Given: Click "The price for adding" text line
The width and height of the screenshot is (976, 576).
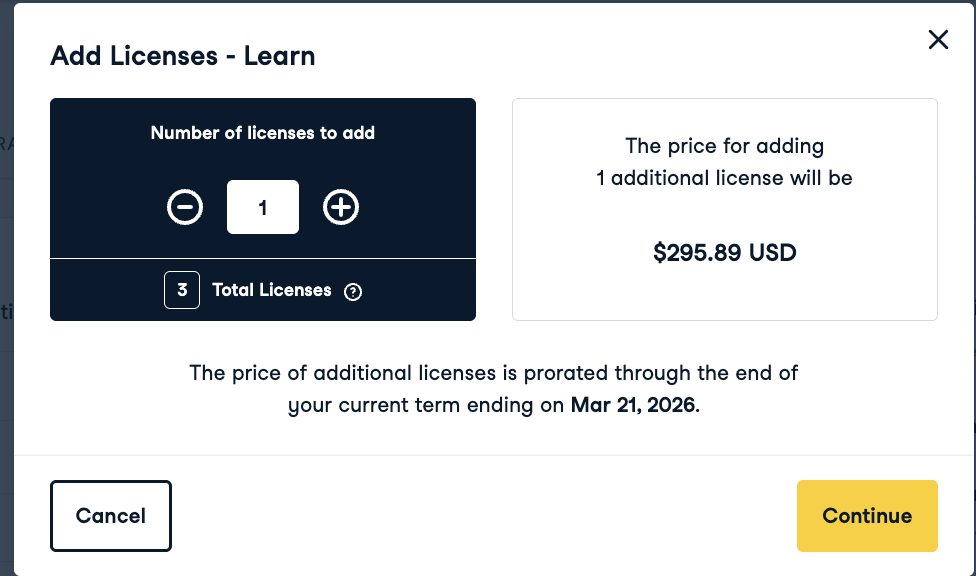Looking at the screenshot, I should coord(724,146).
